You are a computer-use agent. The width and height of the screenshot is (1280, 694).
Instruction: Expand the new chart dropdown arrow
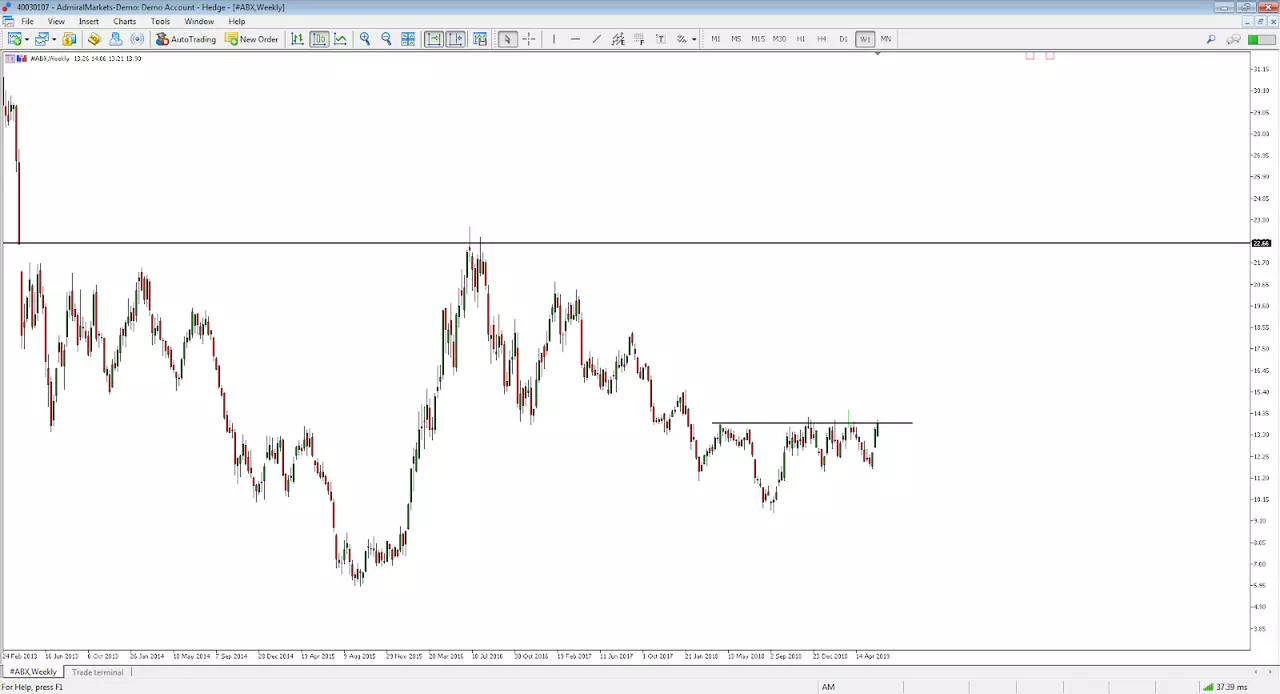coord(26,39)
